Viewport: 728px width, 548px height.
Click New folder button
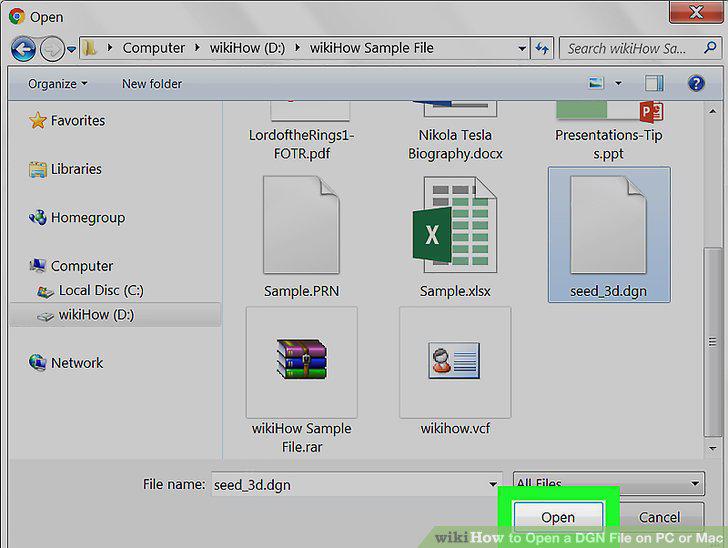click(x=152, y=84)
